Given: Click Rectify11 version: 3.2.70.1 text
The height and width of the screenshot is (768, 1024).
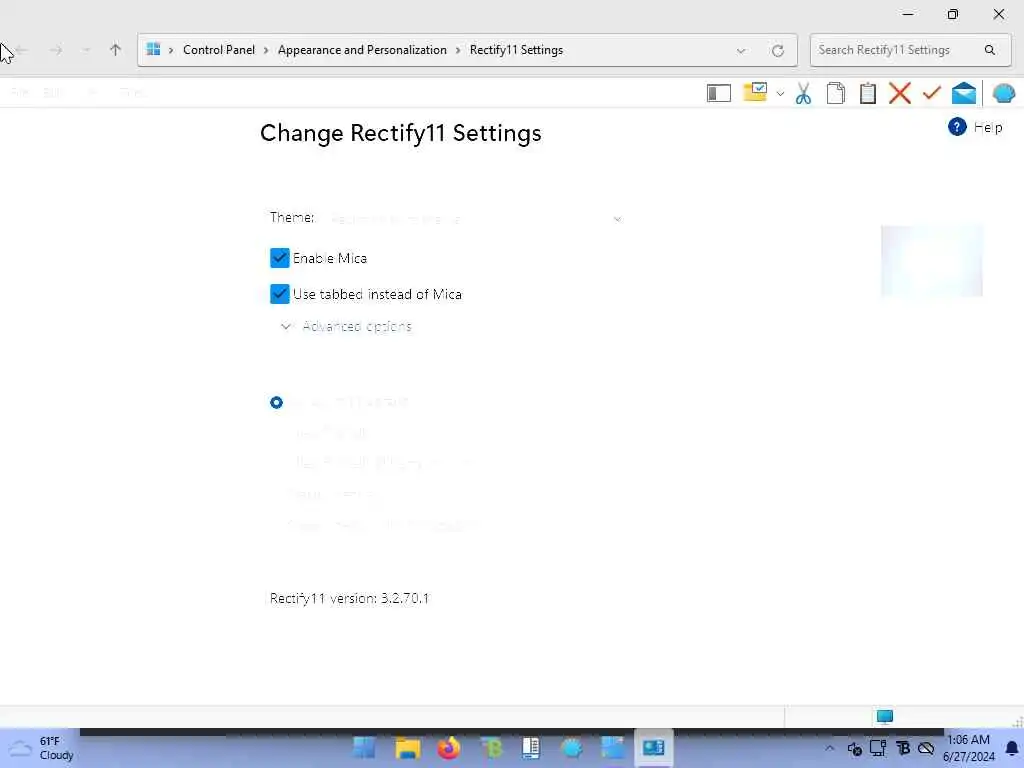Looking at the screenshot, I should [349, 598].
